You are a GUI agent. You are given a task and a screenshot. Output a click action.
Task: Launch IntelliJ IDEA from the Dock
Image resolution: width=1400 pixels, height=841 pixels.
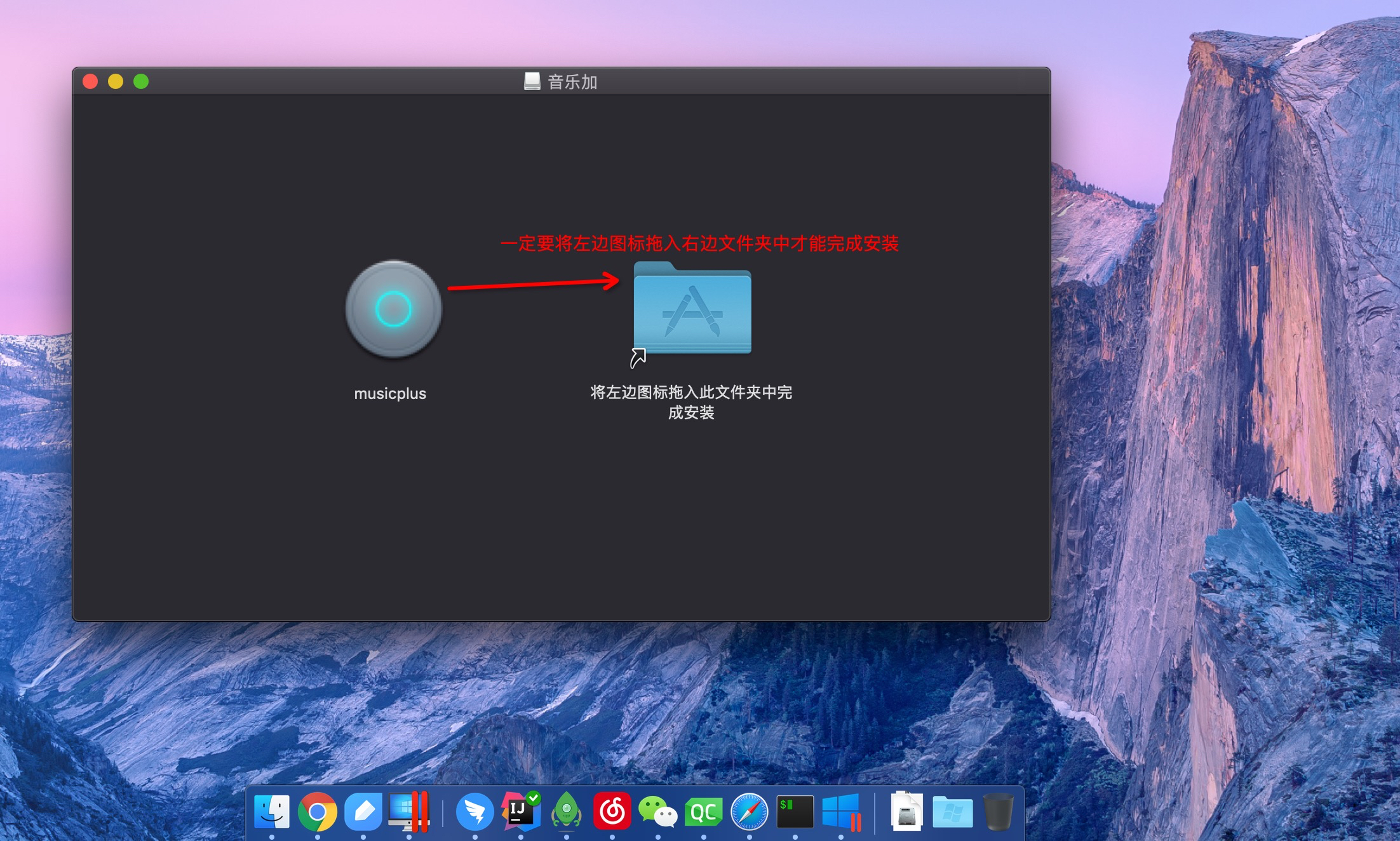point(521,811)
